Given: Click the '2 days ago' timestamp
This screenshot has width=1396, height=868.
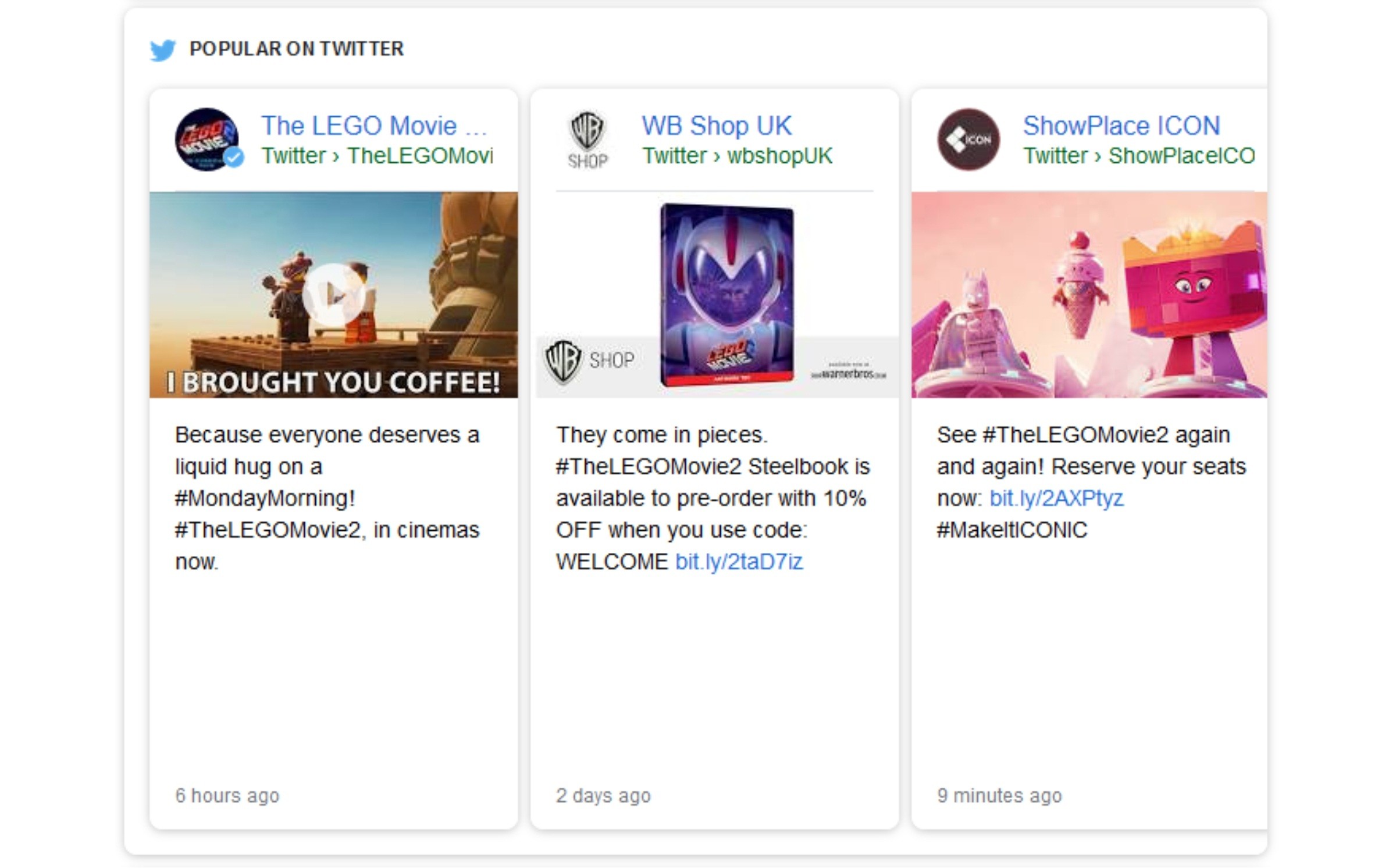Looking at the screenshot, I should [x=603, y=795].
